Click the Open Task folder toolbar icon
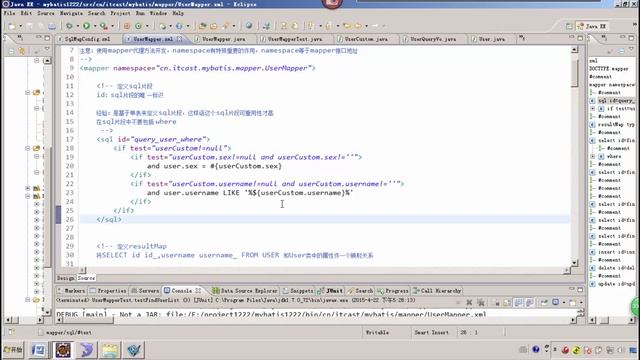 (x=213, y=26)
